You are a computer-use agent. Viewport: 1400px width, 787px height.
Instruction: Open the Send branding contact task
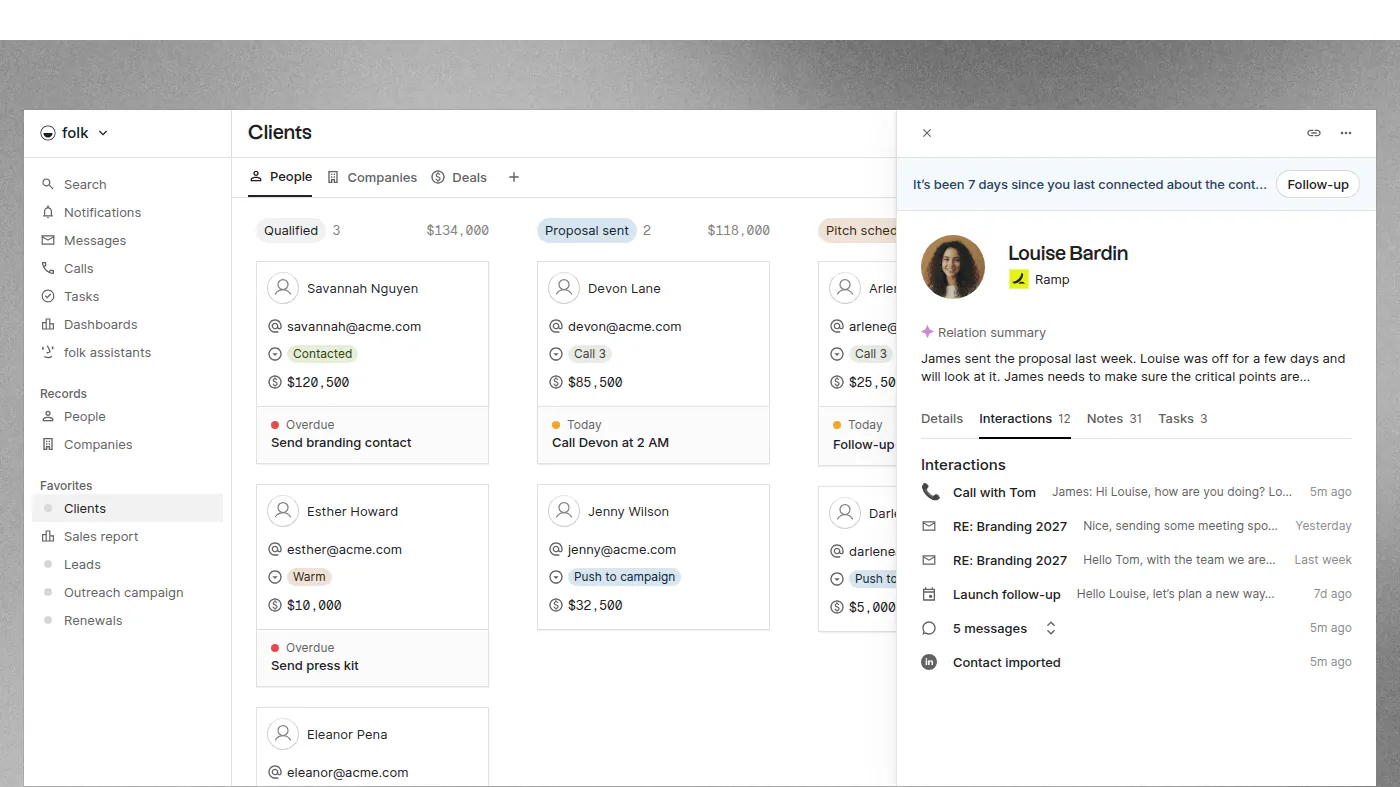pos(372,435)
